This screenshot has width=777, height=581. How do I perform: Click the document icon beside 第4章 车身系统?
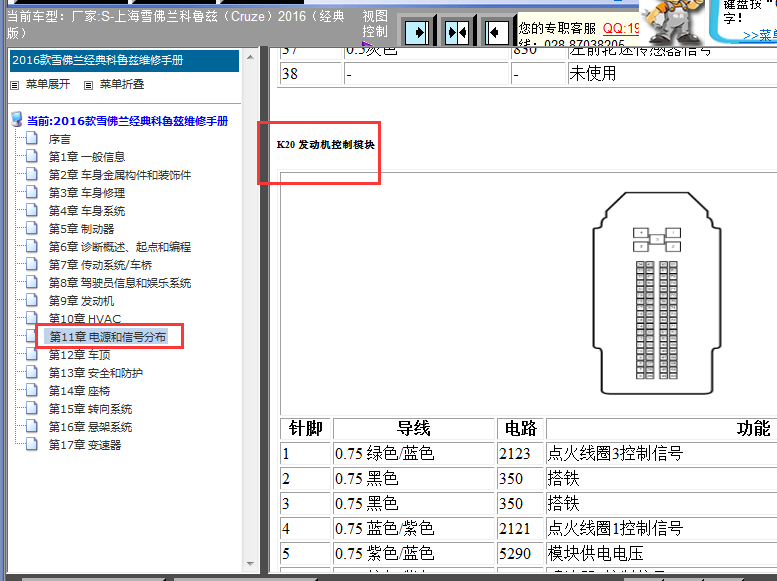point(32,210)
